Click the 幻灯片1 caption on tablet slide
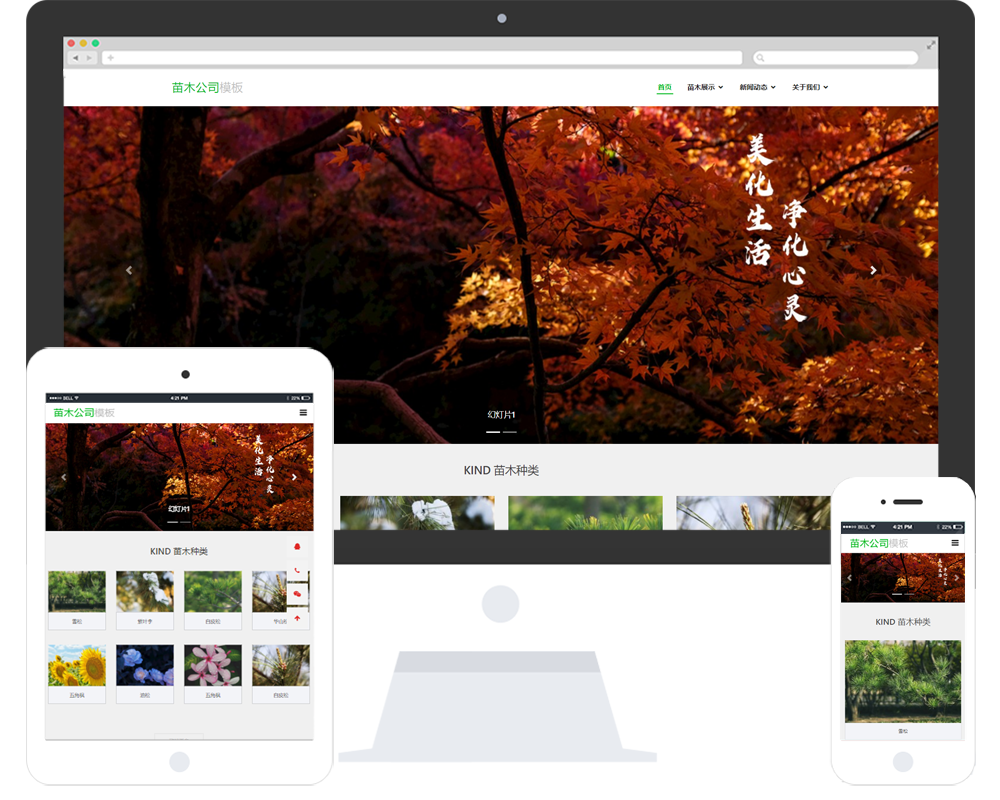This screenshot has width=1000, height=800. pos(179,509)
